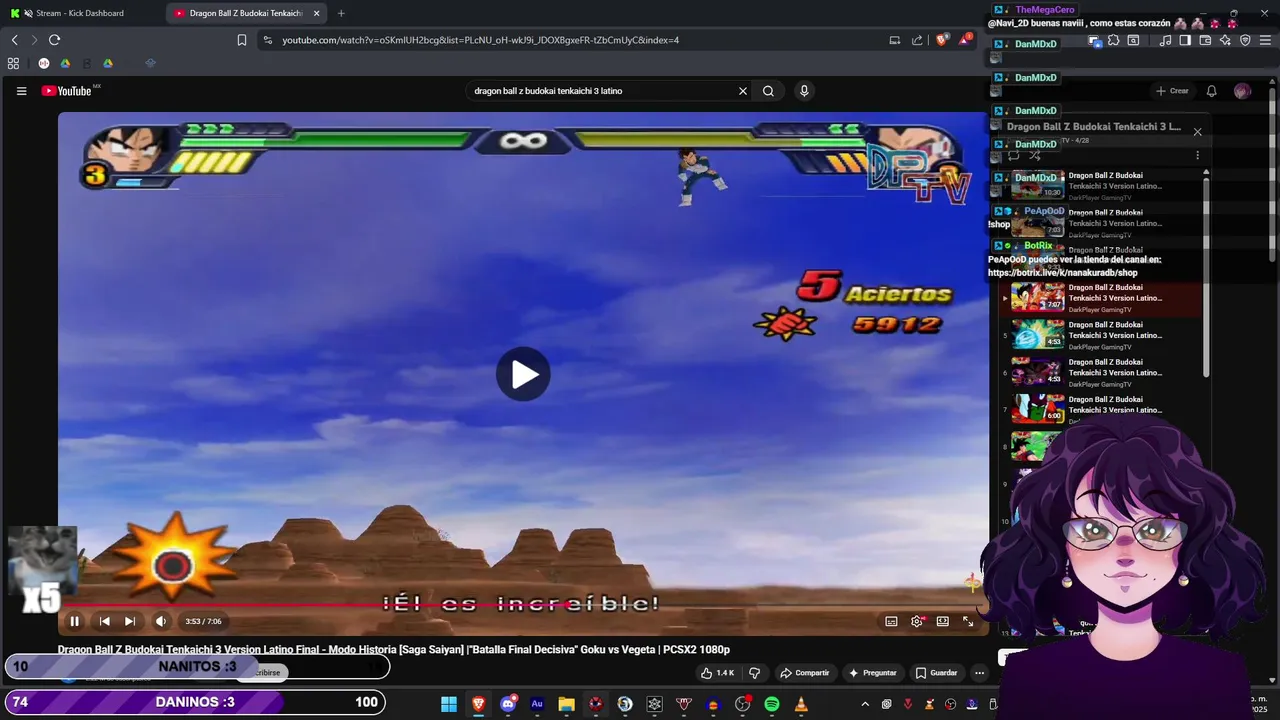Open Brave Shields lion icon

(942, 40)
